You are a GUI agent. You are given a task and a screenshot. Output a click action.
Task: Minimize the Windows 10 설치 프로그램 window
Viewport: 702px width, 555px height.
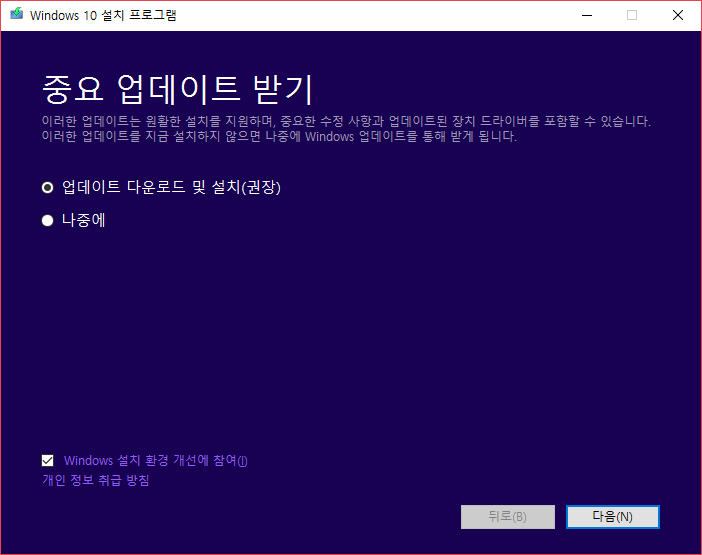tap(587, 15)
